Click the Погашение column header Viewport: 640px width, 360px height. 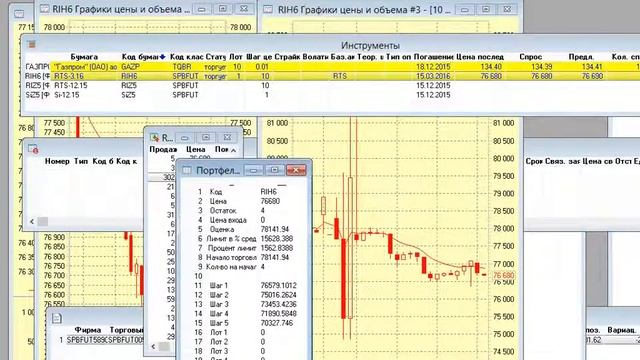[x=433, y=57]
